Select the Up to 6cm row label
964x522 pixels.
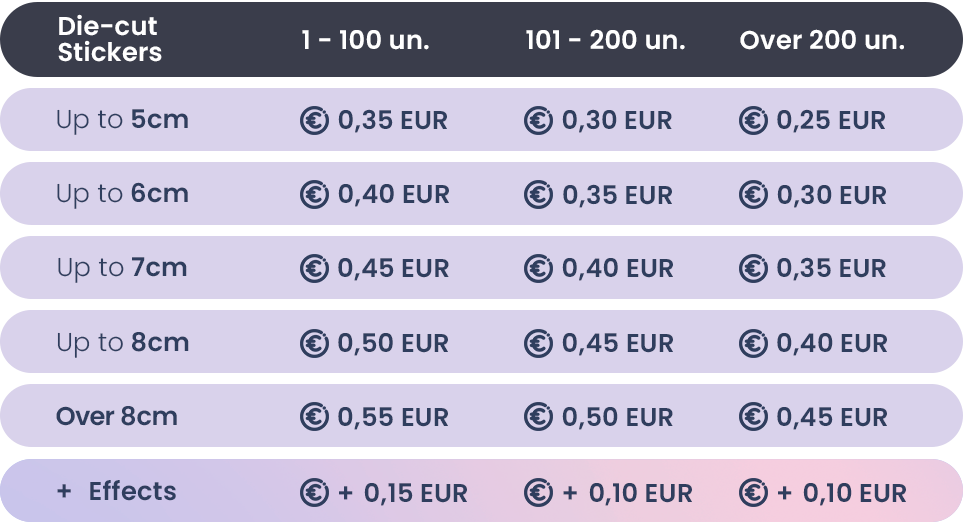[x=122, y=194]
